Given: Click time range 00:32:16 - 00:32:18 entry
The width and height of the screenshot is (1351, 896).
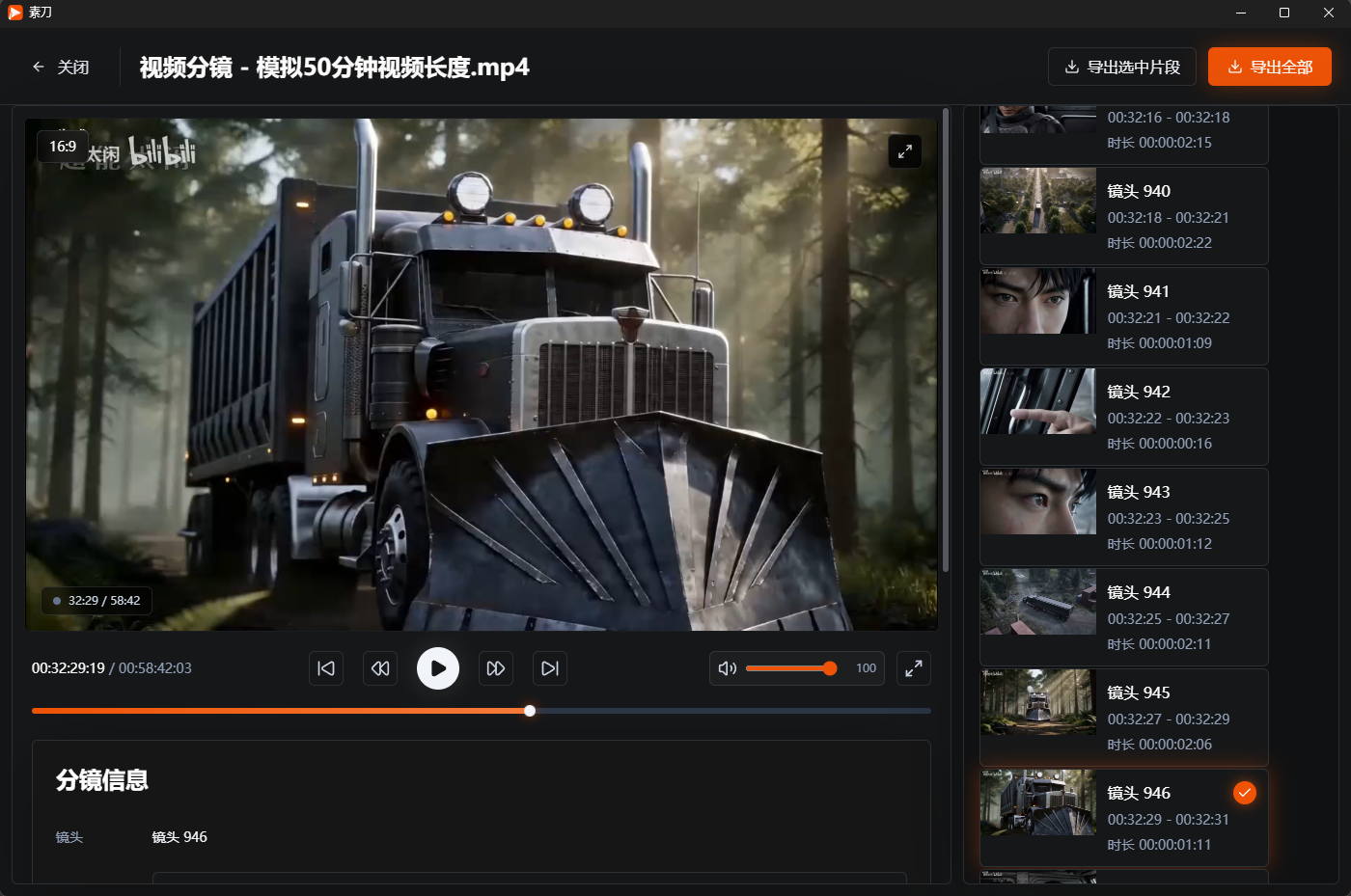Looking at the screenshot, I should point(1169,118).
